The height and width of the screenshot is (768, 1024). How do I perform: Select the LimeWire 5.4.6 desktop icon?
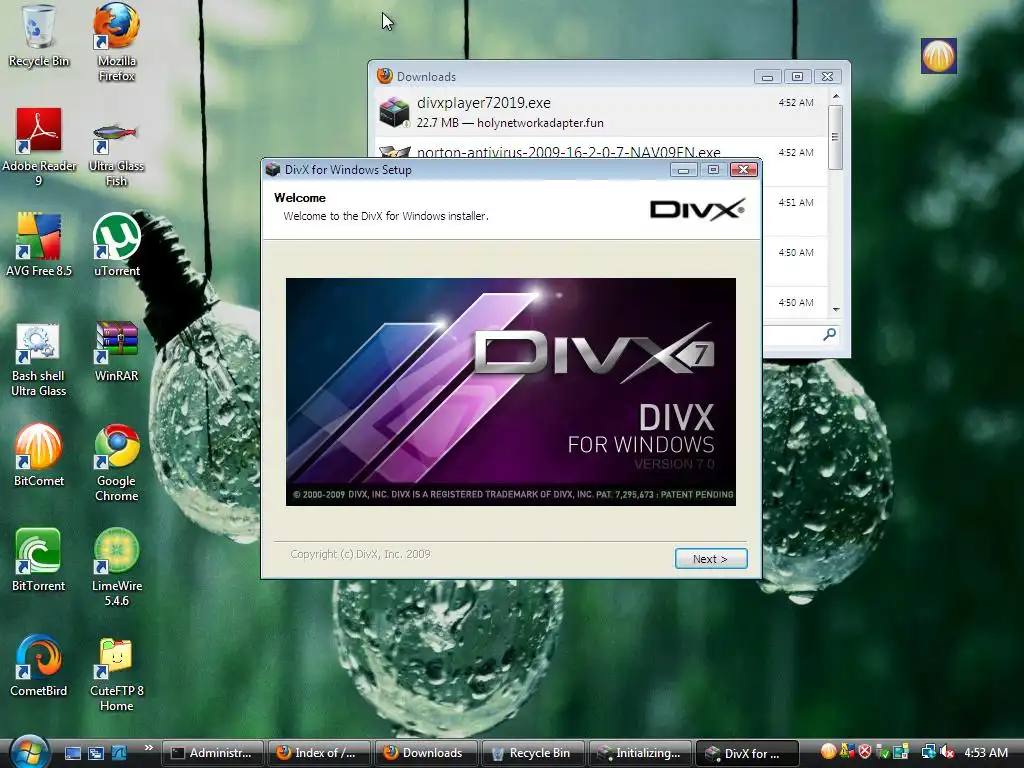coord(116,567)
